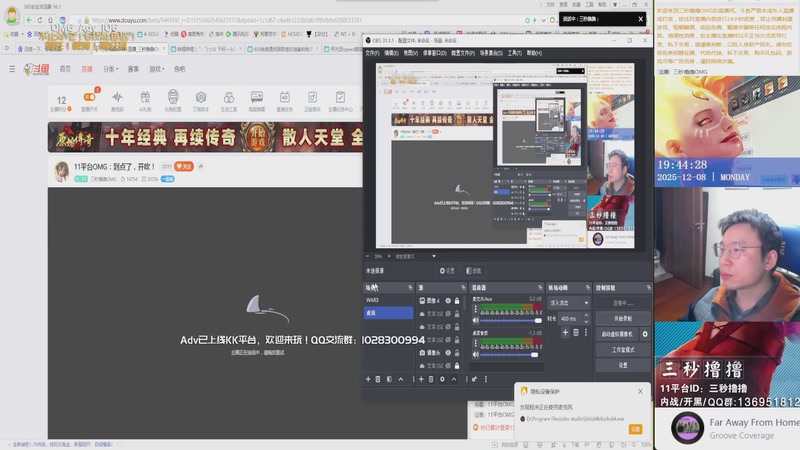Open the 文件(F) menu in OBS
The image size is (800, 450).
[x=372, y=53]
